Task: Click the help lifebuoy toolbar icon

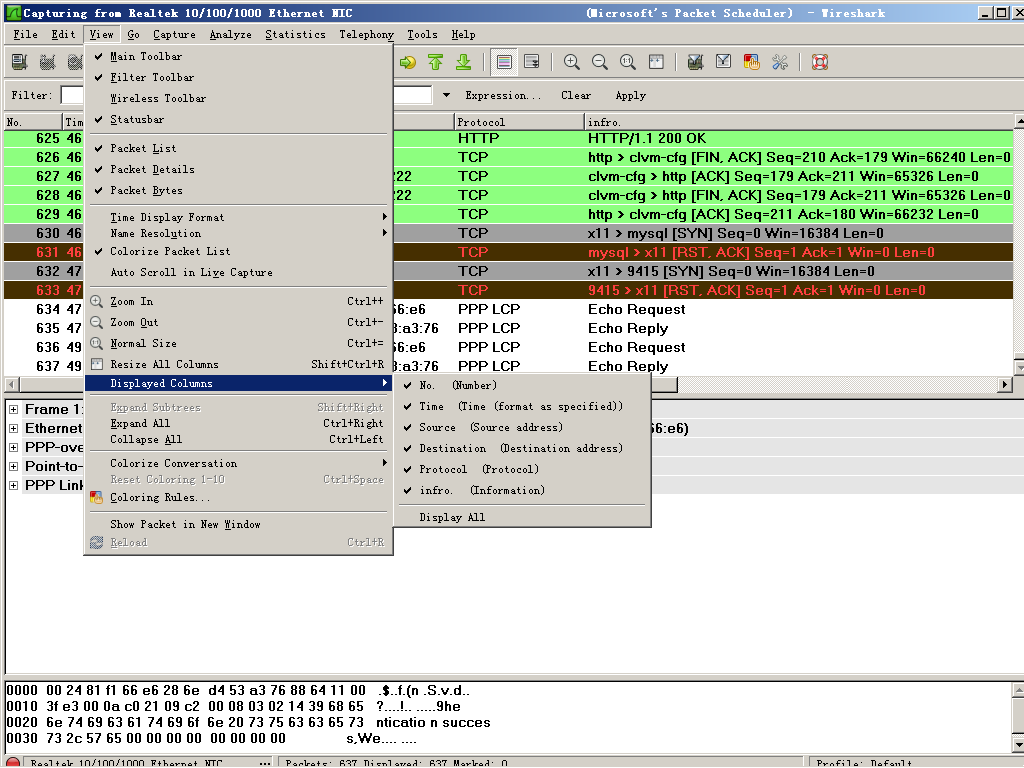Action: pos(820,62)
